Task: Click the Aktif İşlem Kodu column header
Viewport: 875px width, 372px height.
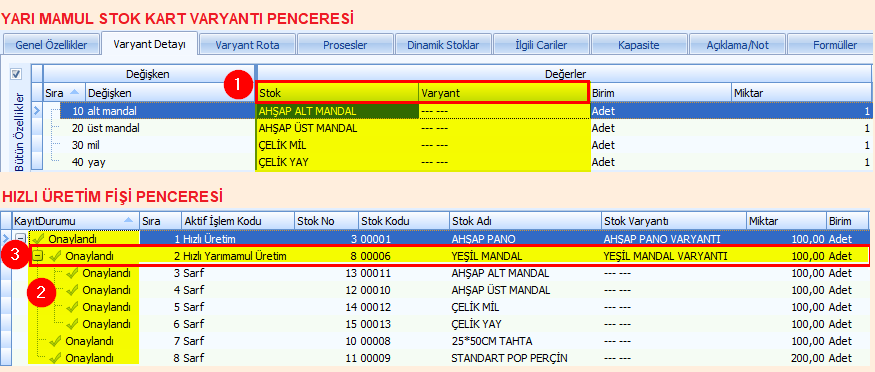Action: (x=238, y=220)
